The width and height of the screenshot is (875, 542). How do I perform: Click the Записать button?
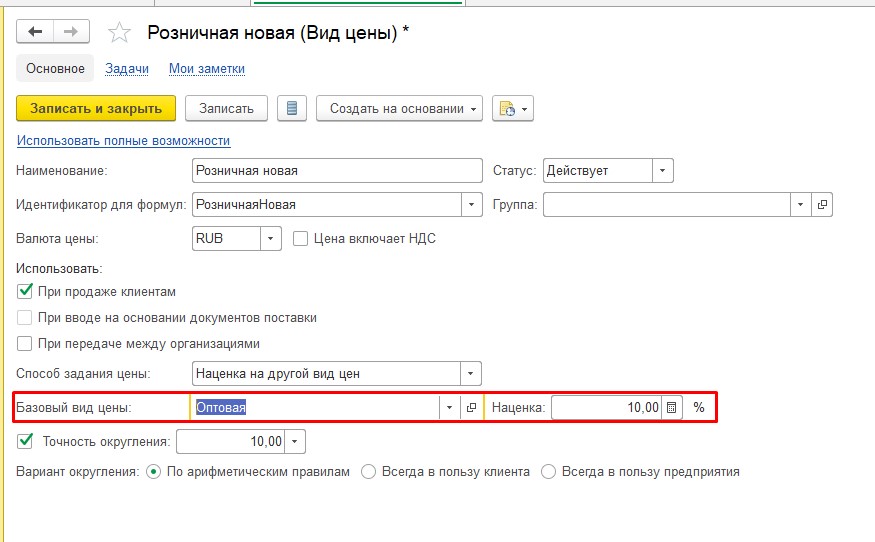point(226,108)
